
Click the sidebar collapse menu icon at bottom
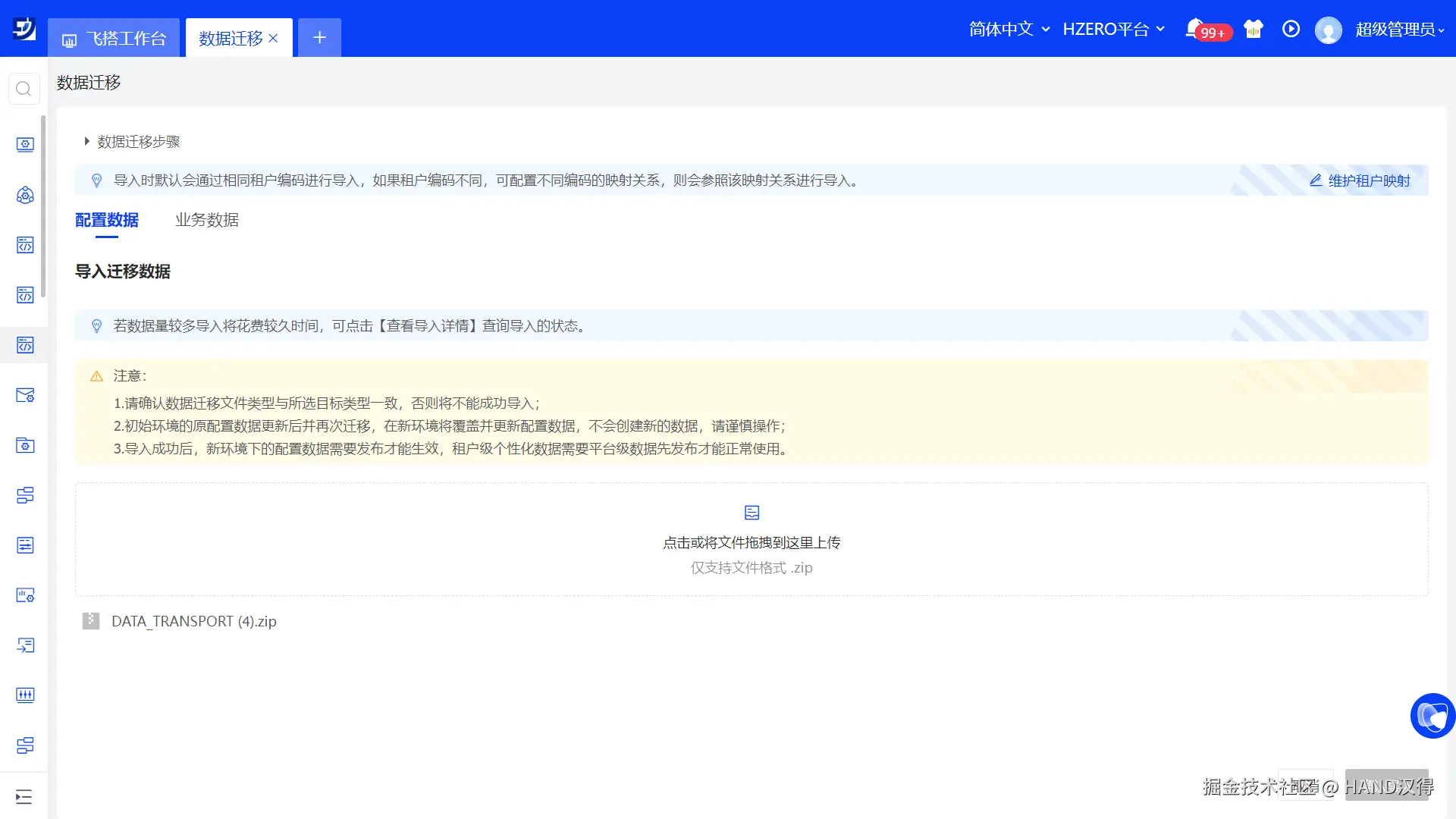pos(24,796)
